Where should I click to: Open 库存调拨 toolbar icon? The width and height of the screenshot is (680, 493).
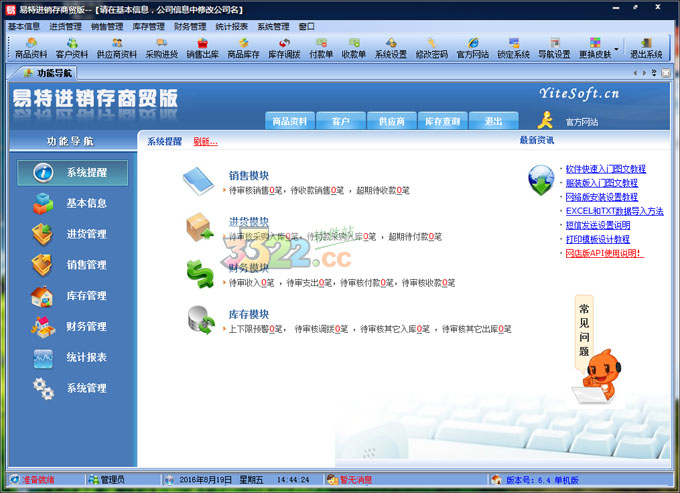284,48
